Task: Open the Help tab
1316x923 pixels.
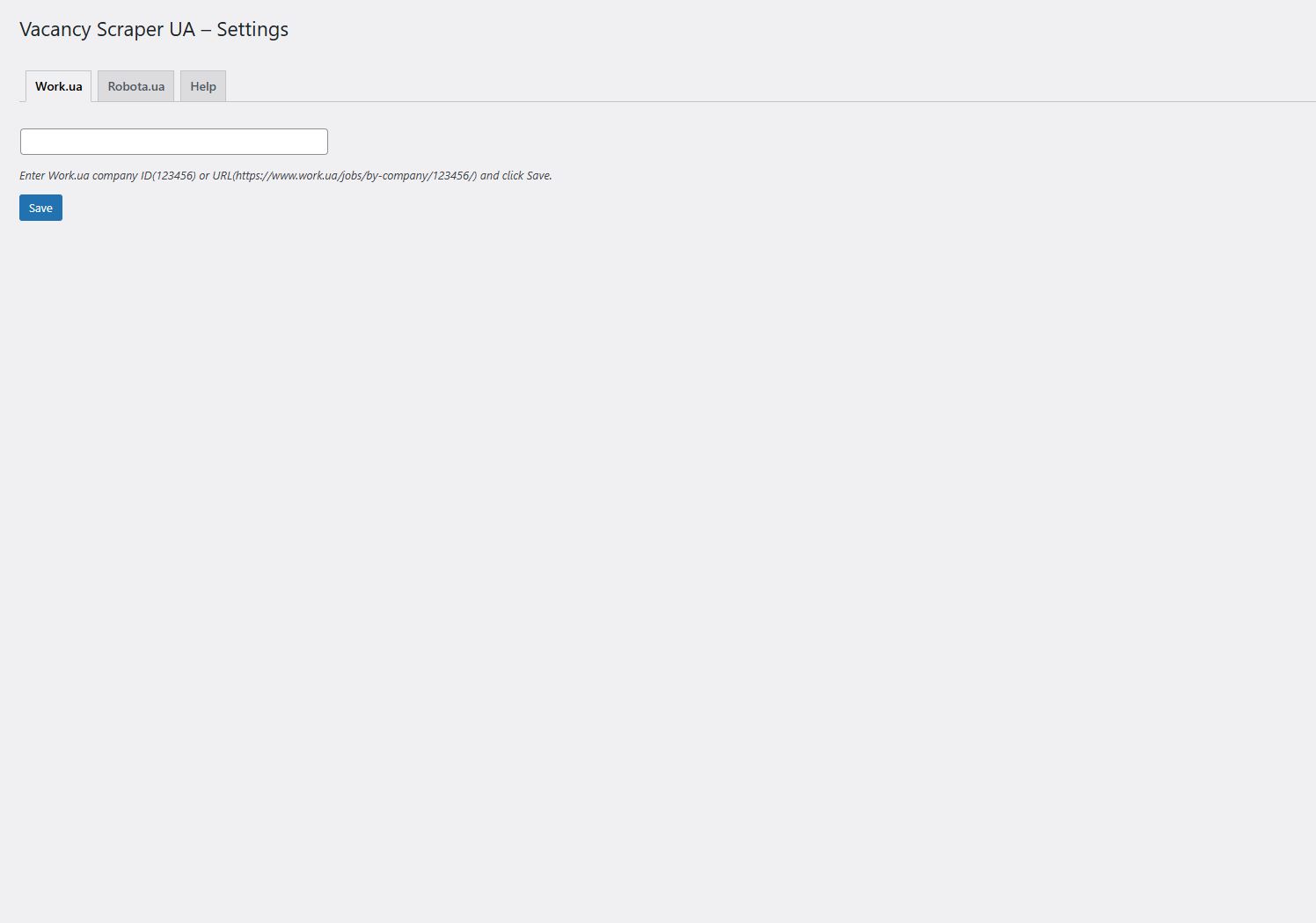Action: pos(203,86)
